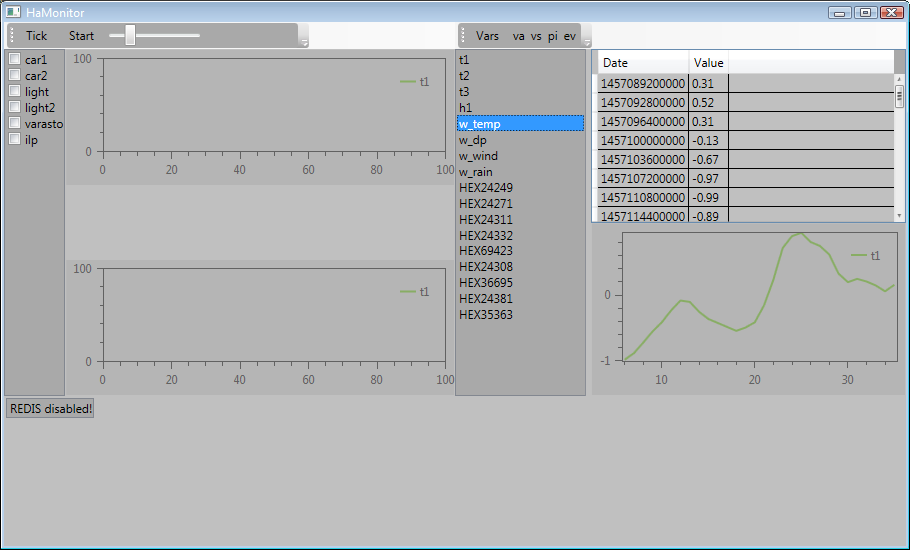Select HEX36695 in the list
Screen dimensions: 910x550
[x=521, y=283]
